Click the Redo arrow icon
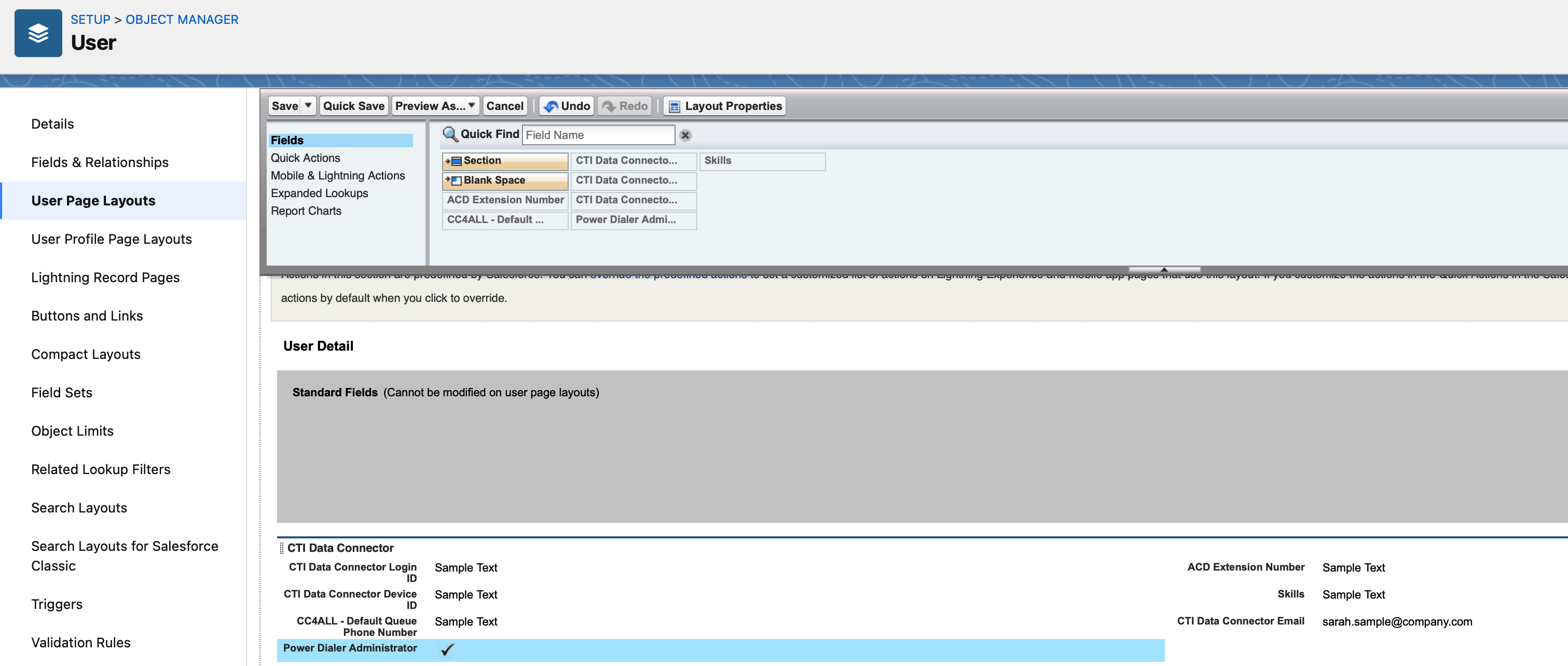Viewport: 1568px width, 666px height. [x=609, y=106]
